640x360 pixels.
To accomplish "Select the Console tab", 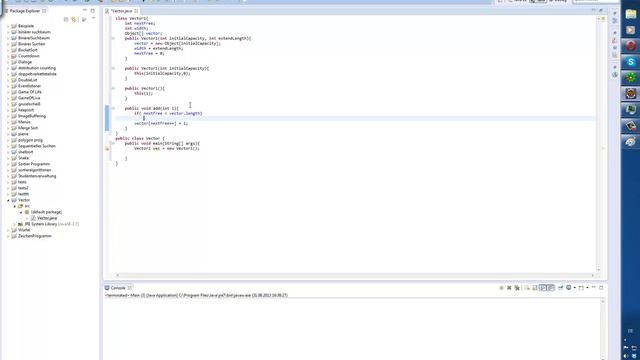I will coord(118,288).
